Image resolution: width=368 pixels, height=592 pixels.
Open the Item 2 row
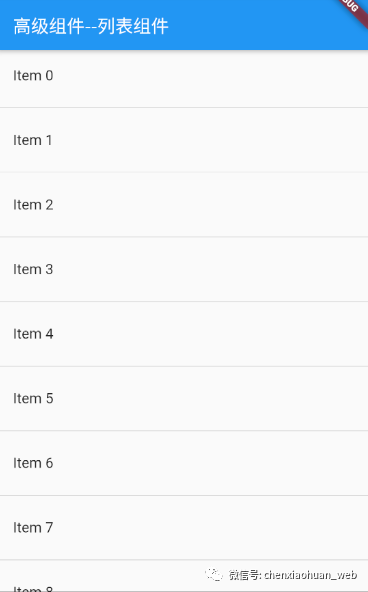click(x=184, y=205)
